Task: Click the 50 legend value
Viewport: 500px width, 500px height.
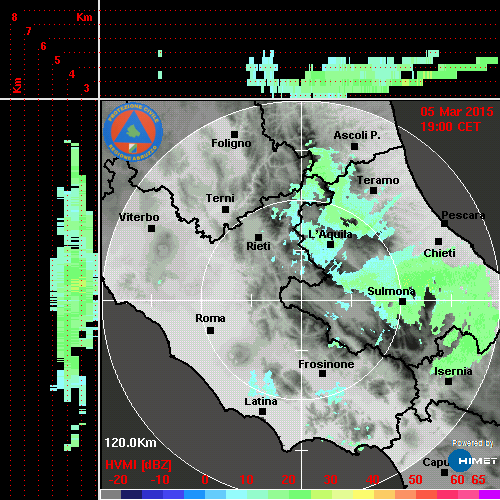Action: pyautogui.click(x=415, y=480)
